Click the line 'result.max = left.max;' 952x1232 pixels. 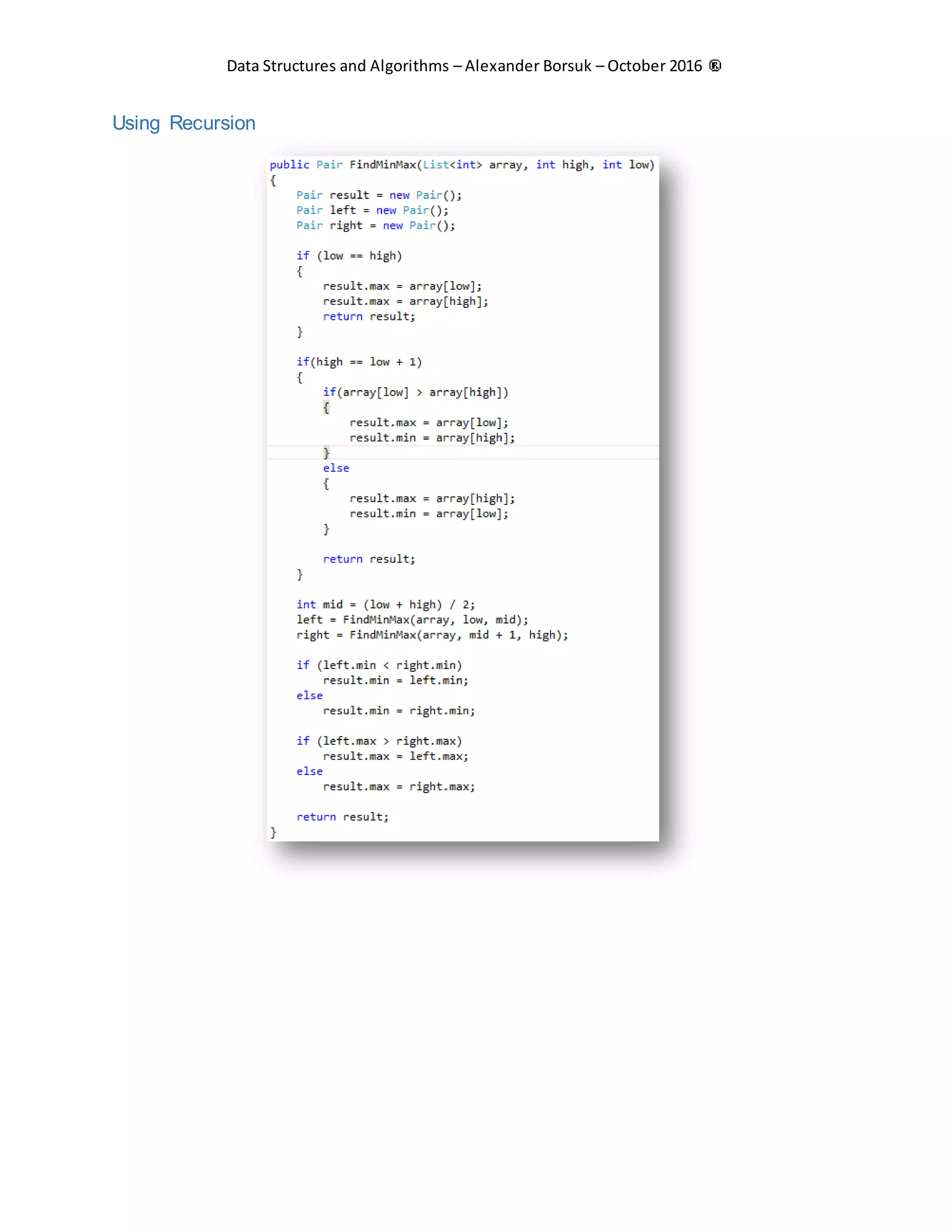pos(396,756)
